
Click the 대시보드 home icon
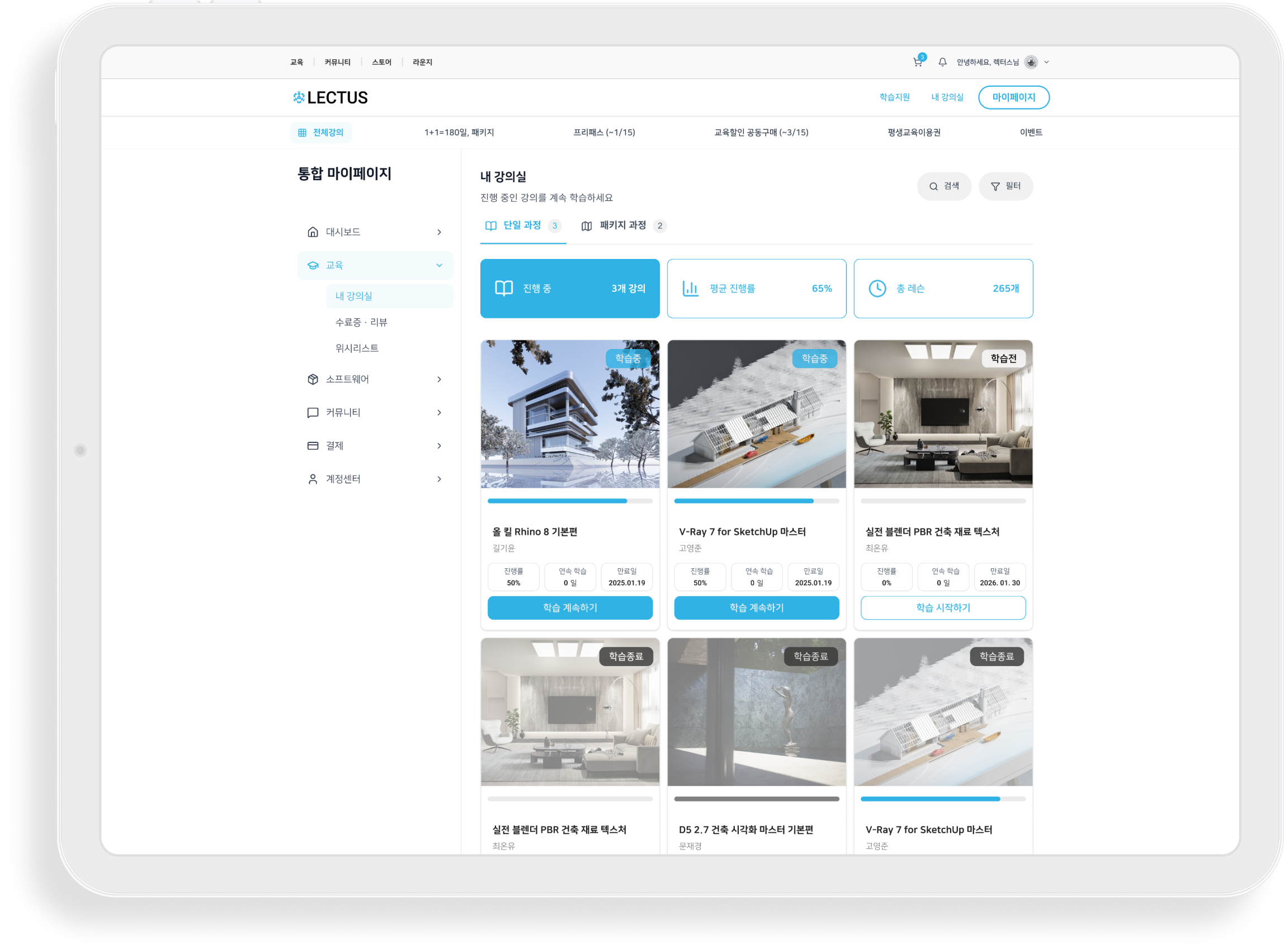pyautogui.click(x=313, y=232)
